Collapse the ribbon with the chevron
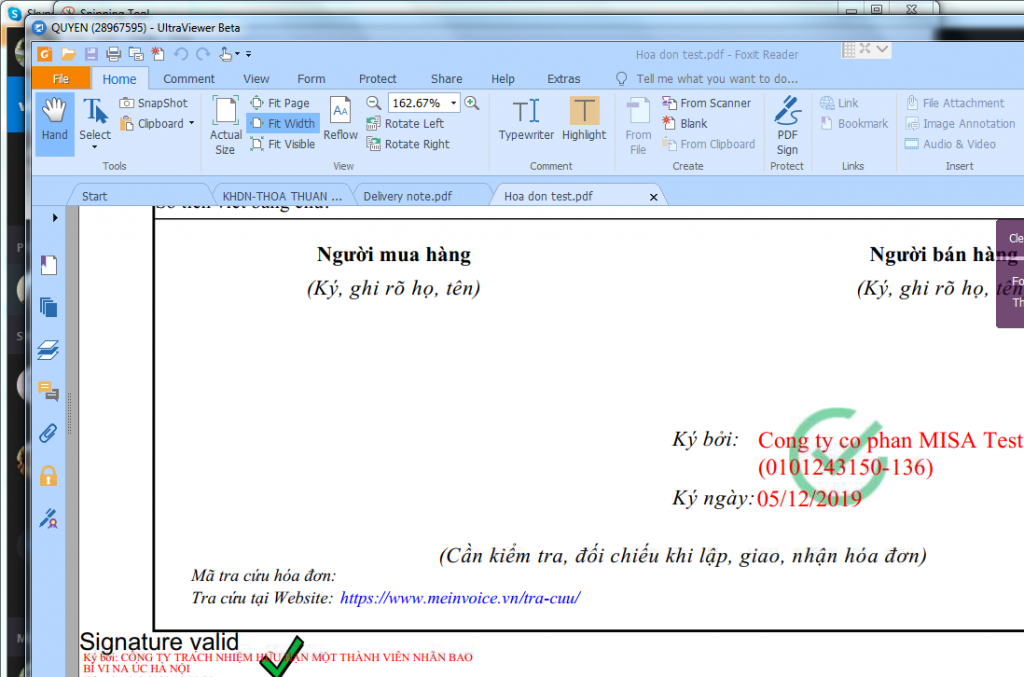The image size is (1024, 677). pos(882,49)
